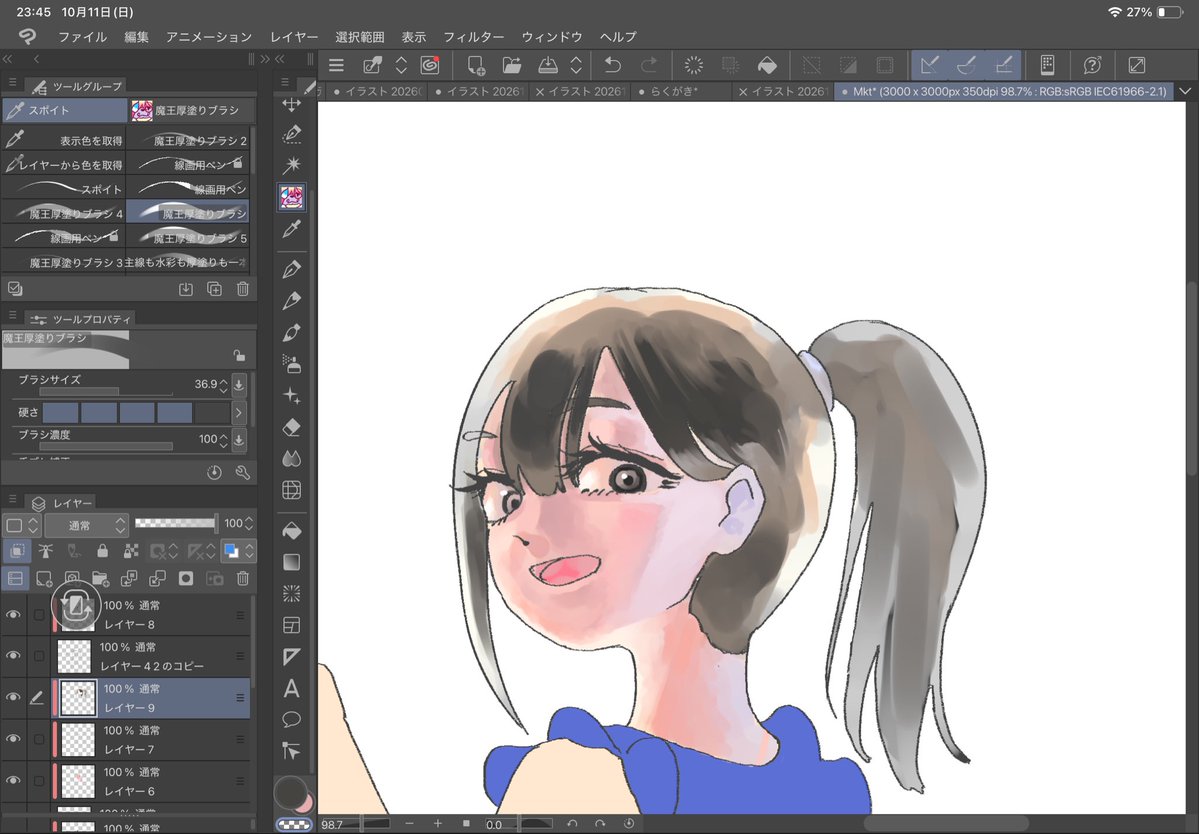The width and height of the screenshot is (1199, 834).
Task: Click the brush size ブラシサイズ slider bar
Action: click(x=106, y=392)
